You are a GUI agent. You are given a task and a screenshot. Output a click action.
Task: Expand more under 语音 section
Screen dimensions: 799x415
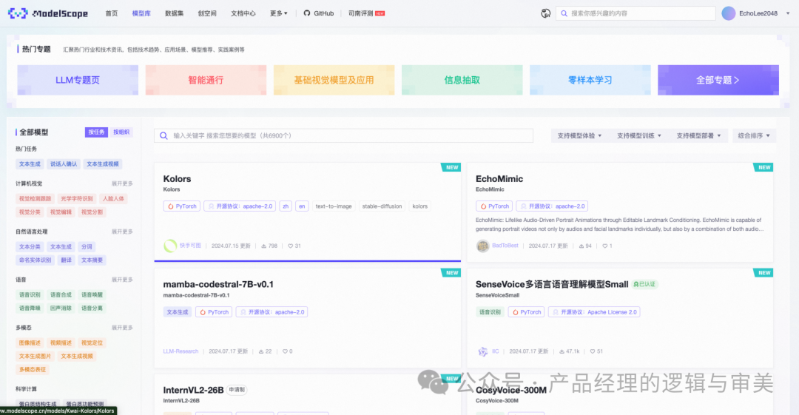[122, 280]
